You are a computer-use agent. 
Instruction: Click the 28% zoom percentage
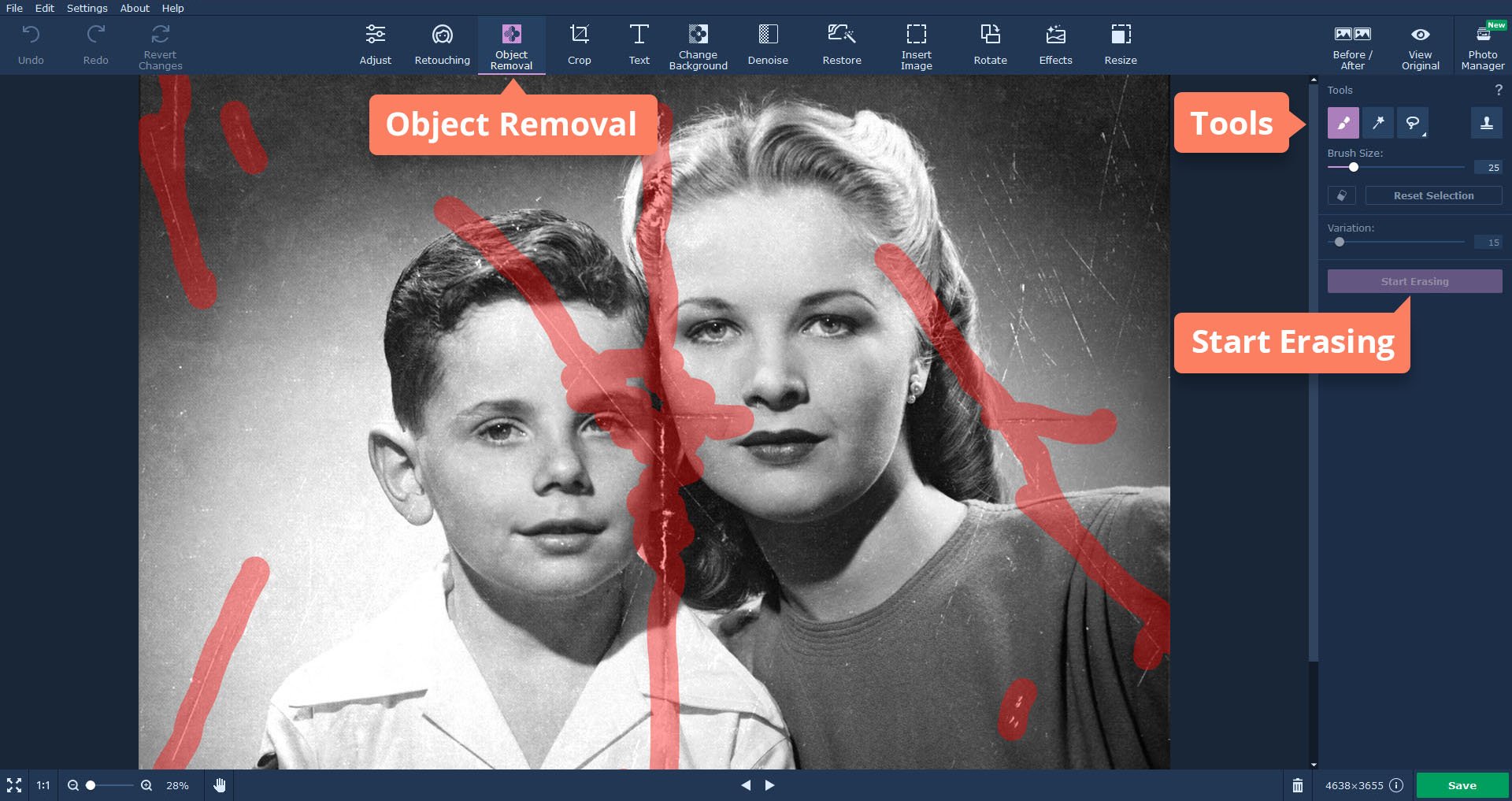[x=177, y=785]
